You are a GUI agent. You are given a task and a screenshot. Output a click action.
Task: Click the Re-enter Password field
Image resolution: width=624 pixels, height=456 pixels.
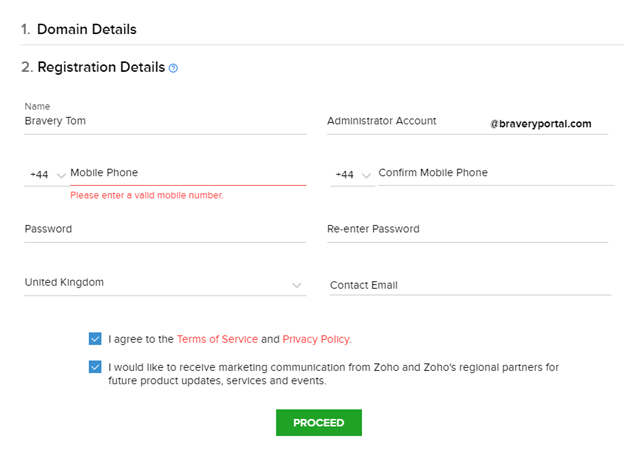pyautogui.click(x=467, y=229)
